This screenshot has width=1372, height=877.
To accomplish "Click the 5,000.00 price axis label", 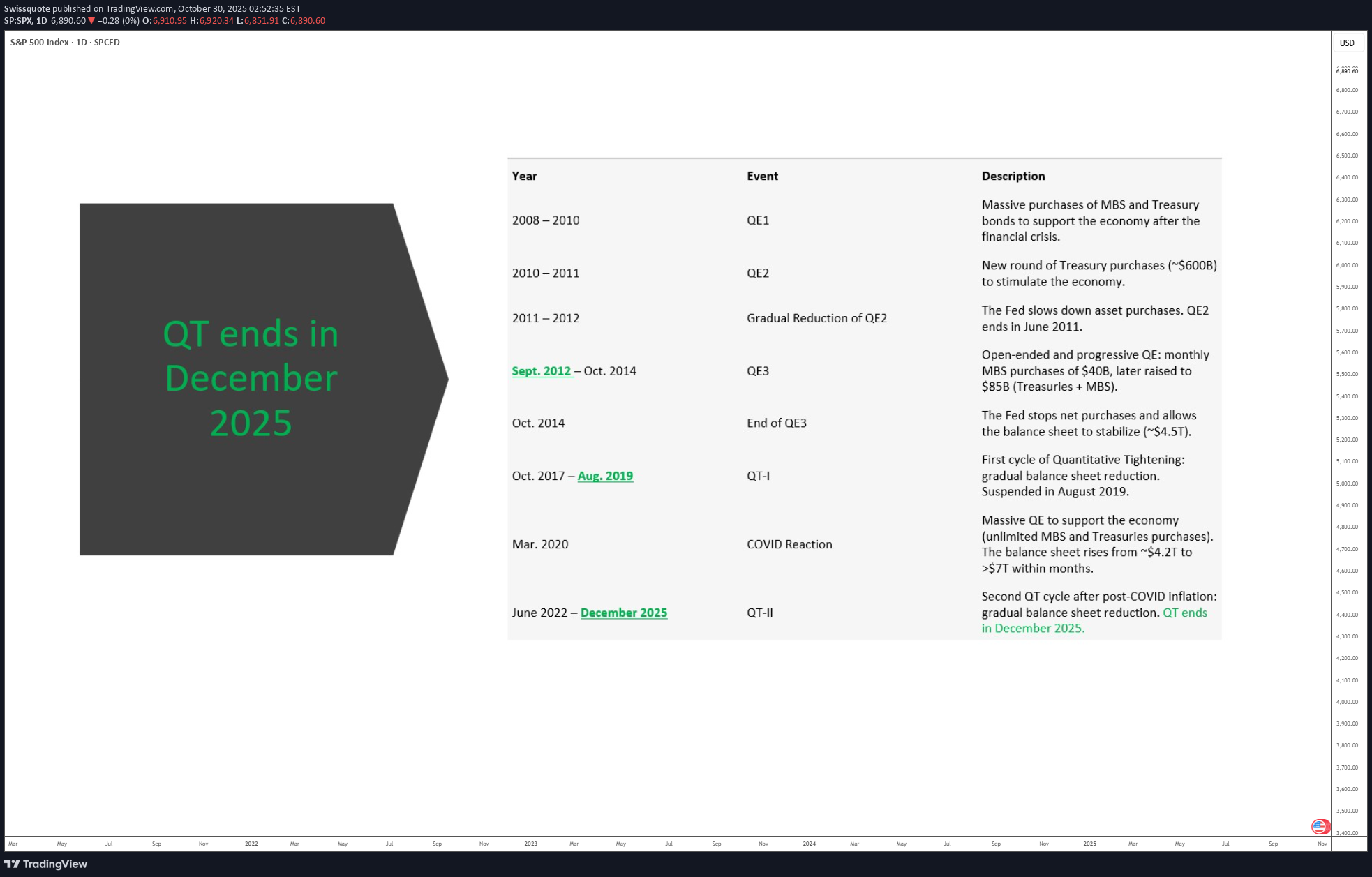I will click(1347, 484).
